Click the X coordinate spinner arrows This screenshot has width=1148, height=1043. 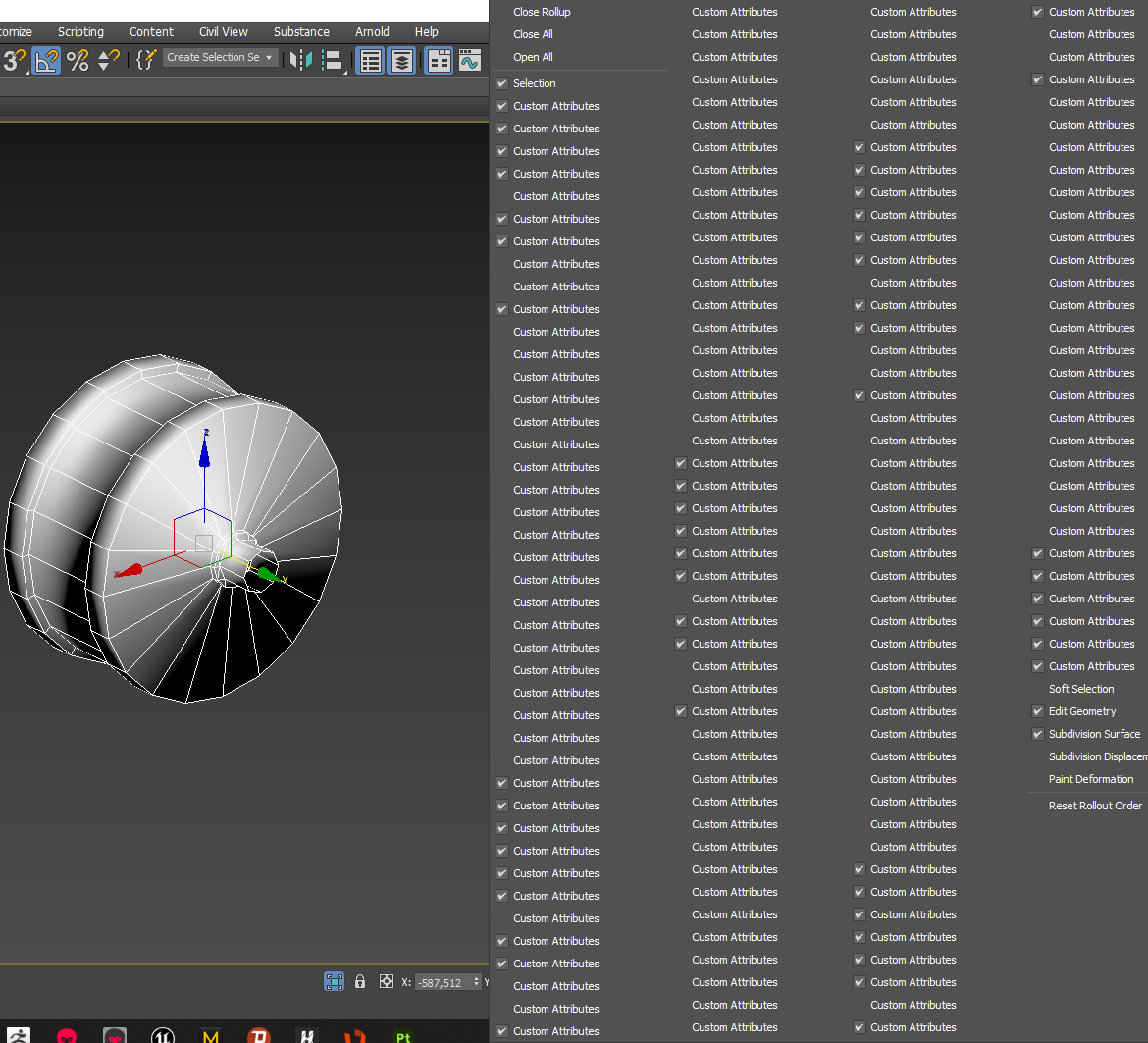[x=477, y=981]
